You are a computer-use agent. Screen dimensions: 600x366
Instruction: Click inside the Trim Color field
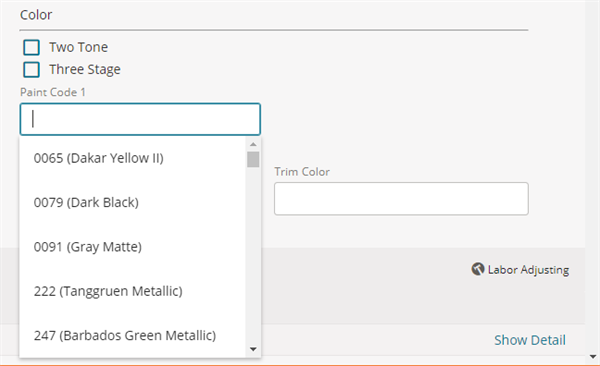401,199
